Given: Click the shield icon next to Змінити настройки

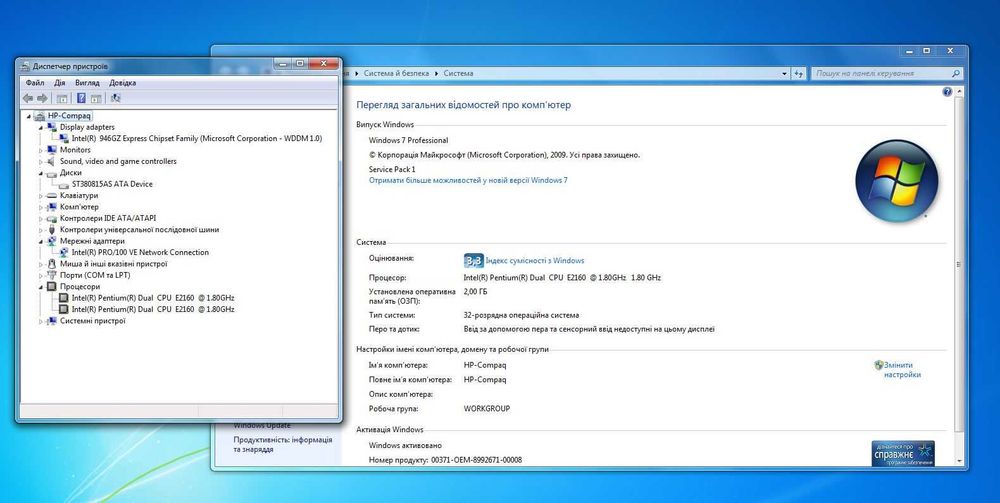Looking at the screenshot, I should coord(878,365).
